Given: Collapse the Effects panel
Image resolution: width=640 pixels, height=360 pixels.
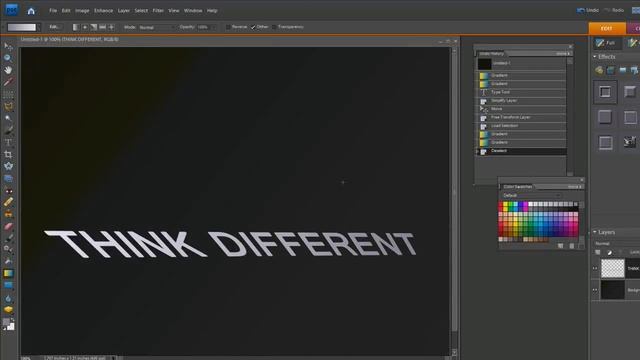Looking at the screenshot, I should (x=595, y=57).
